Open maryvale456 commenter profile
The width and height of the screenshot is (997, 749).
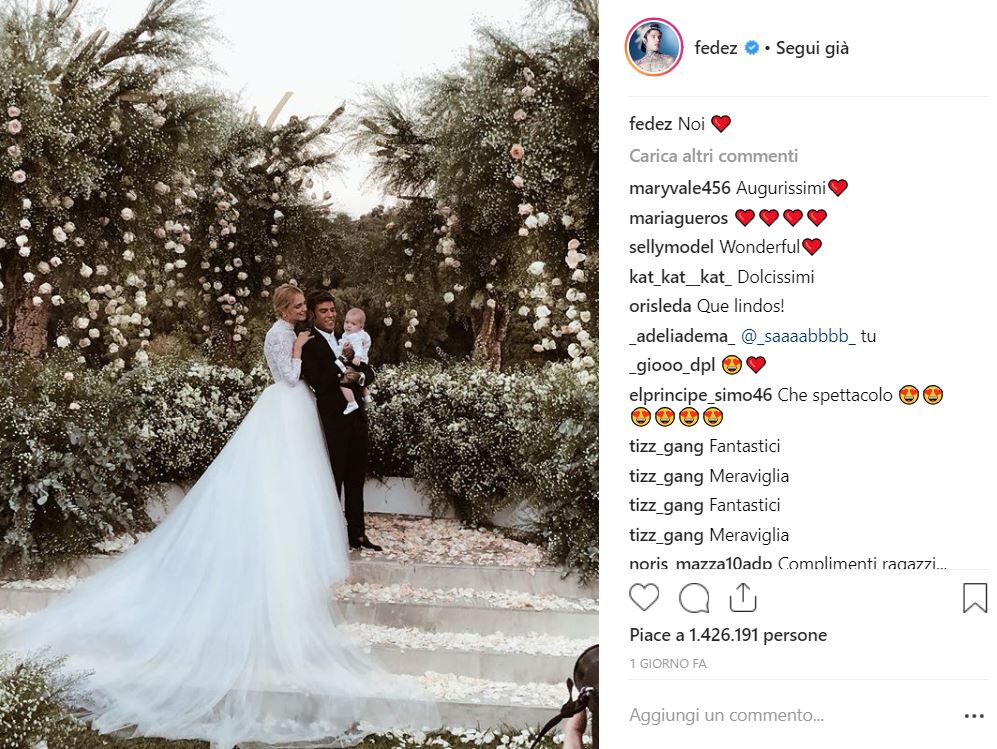pos(680,188)
